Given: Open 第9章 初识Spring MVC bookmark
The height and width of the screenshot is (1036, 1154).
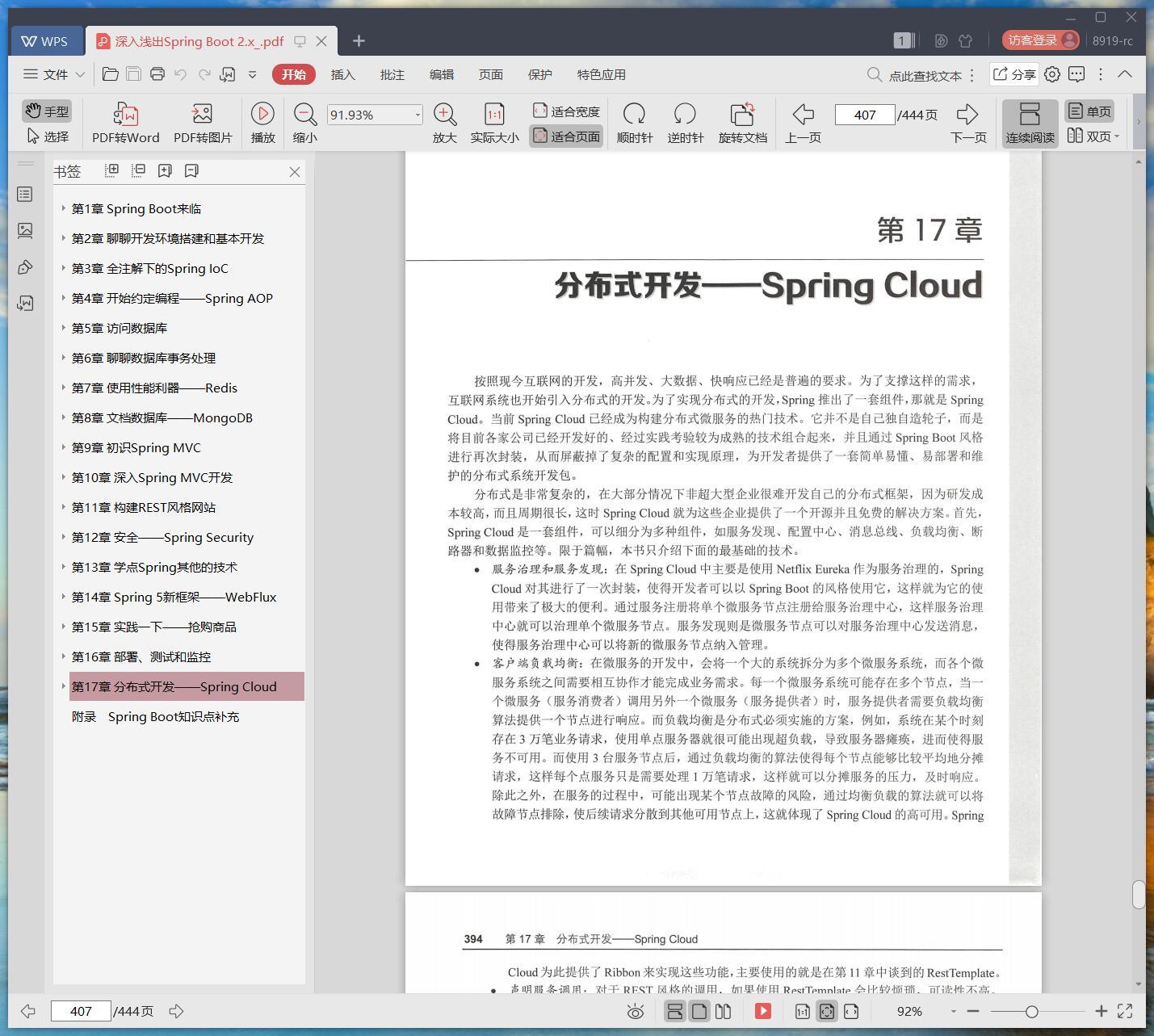Looking at the screenshot, I should pyautogui.click(x=136, y=447).
